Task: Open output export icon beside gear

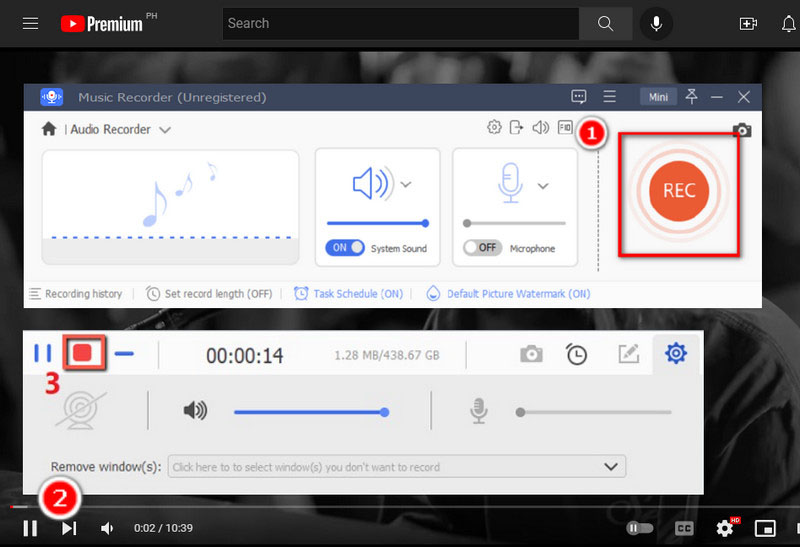Action: click(516, 127)
